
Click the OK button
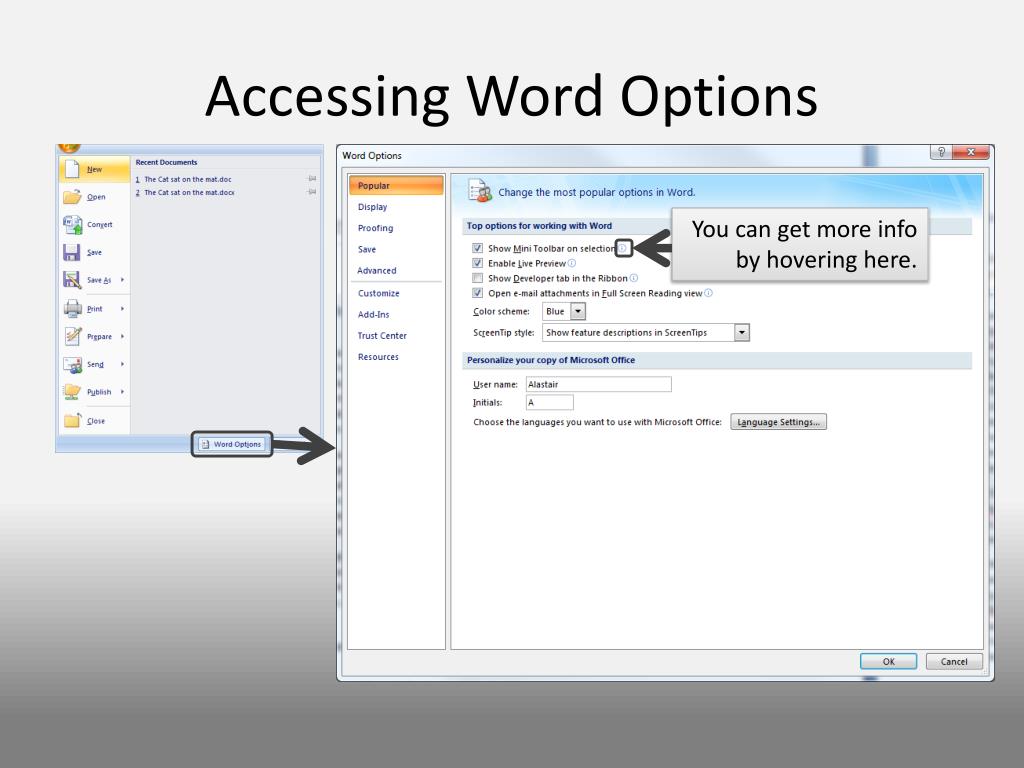(888, 662)
